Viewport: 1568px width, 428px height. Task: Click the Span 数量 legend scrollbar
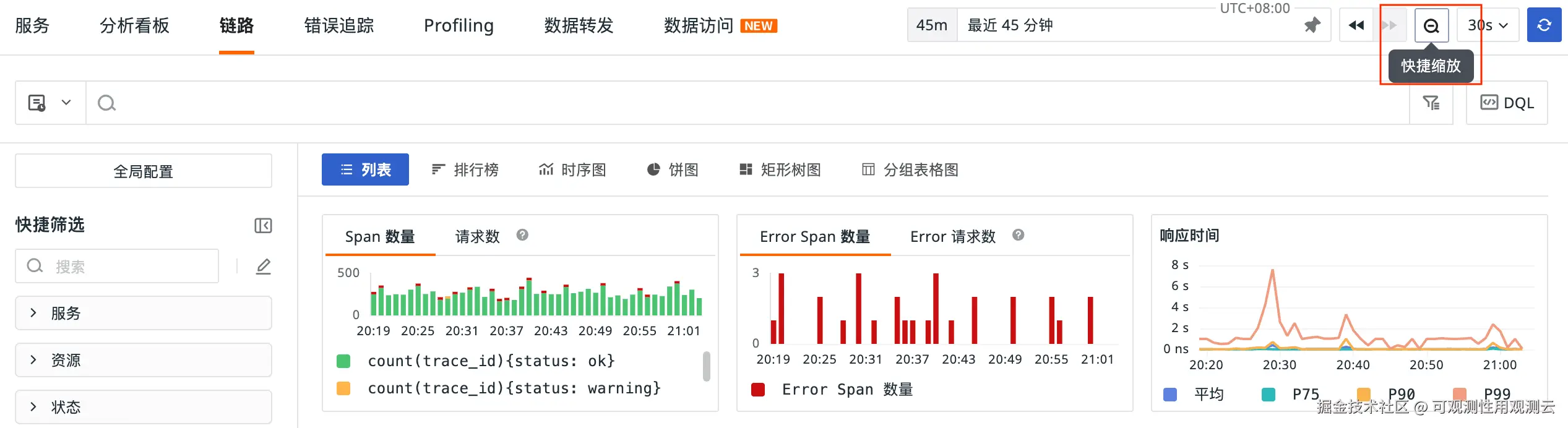[707, 366]
